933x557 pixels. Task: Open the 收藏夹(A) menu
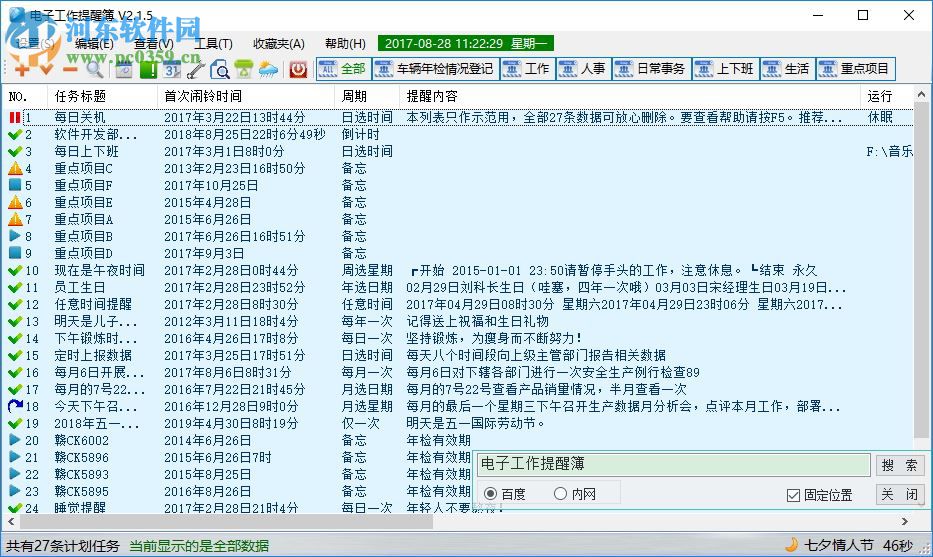pos(278,43)
